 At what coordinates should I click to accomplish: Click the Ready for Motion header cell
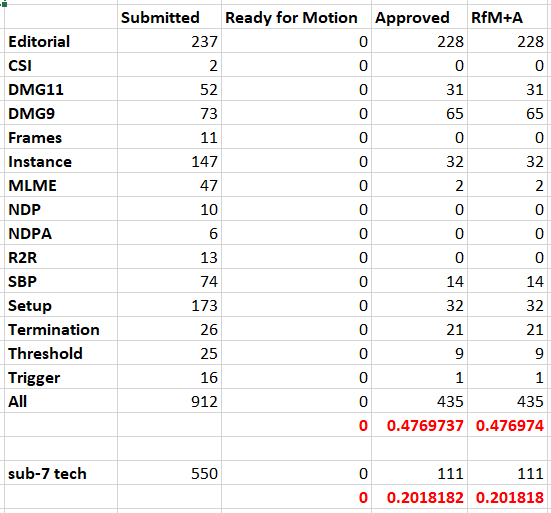pyautogui.click(x=296, y=18)
